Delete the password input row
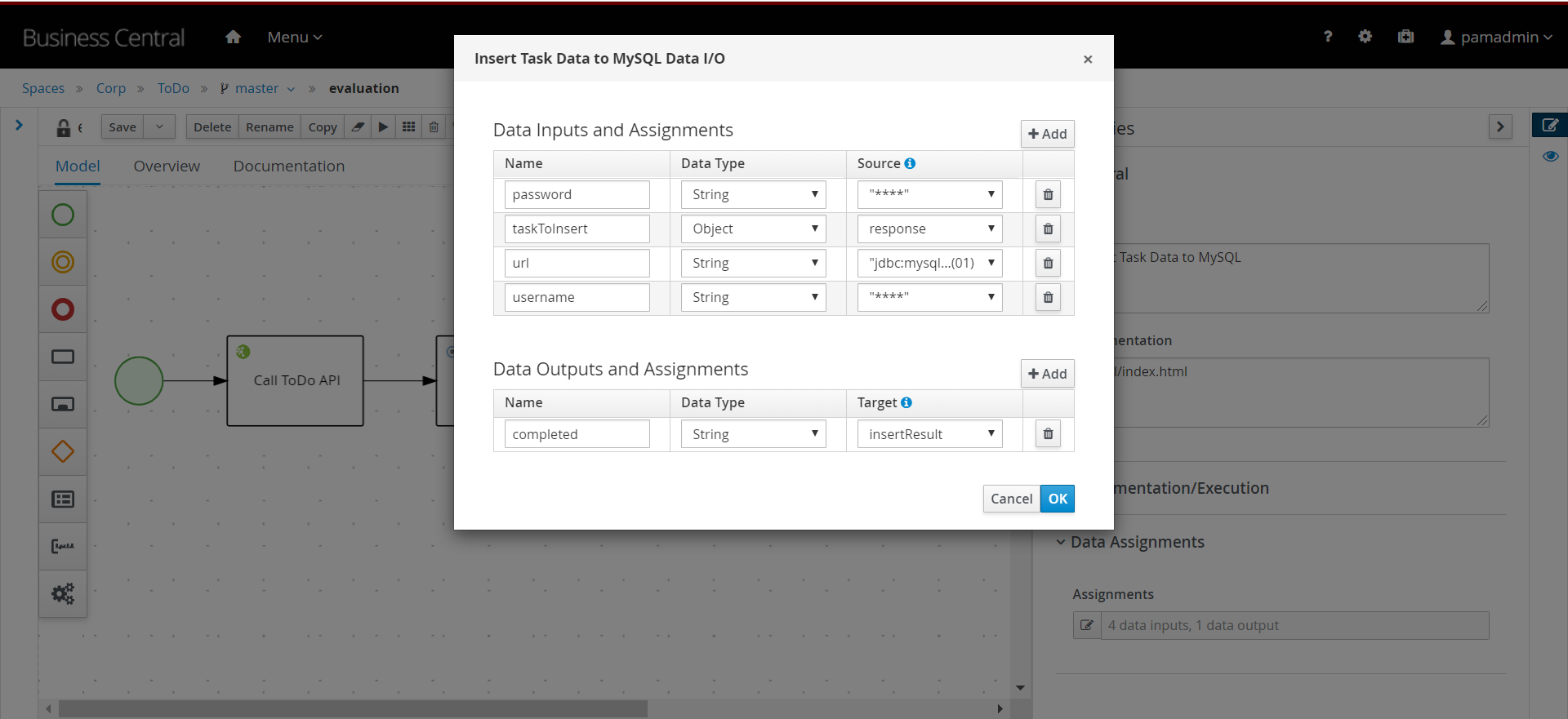This screenshot has width=1568, height=719. 1048,195
